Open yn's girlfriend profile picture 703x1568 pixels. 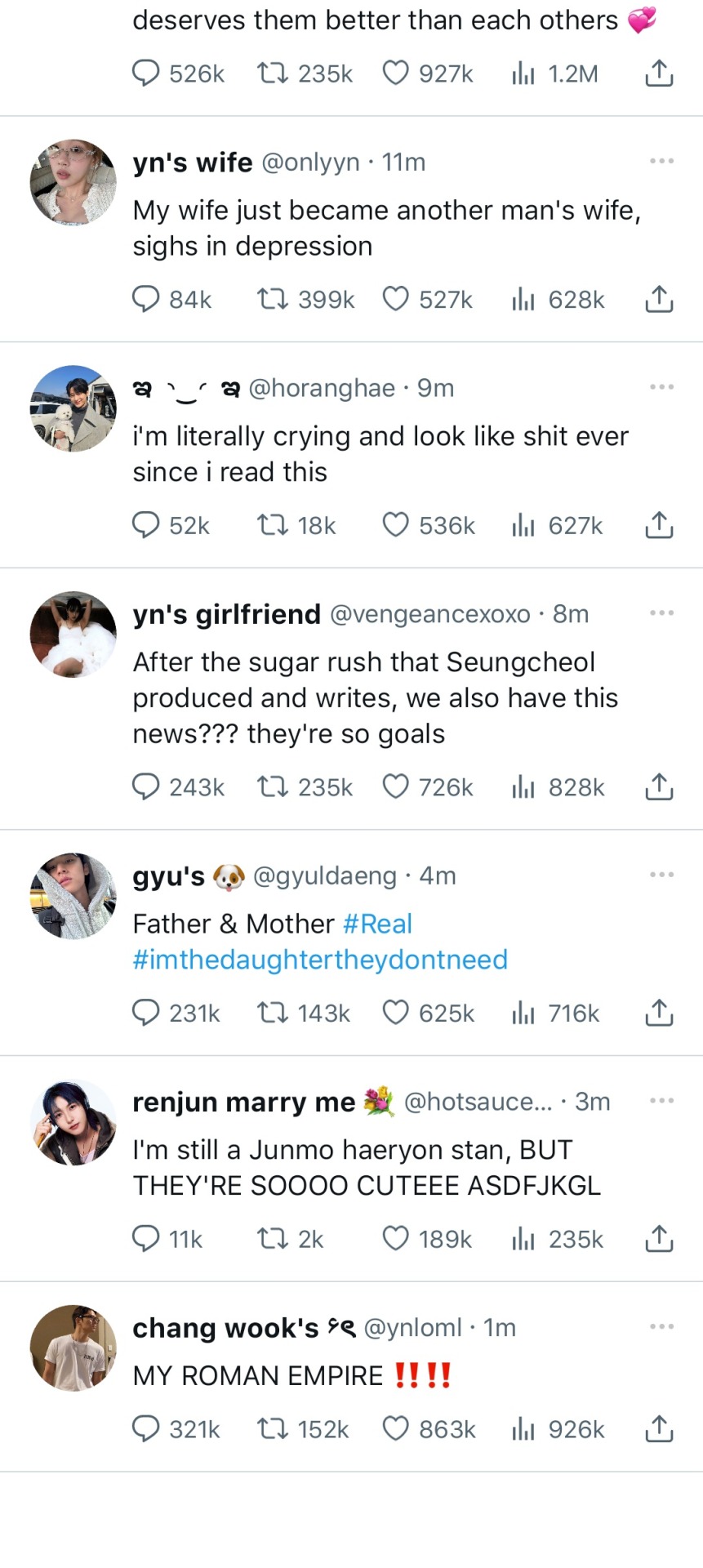point(73,635)
